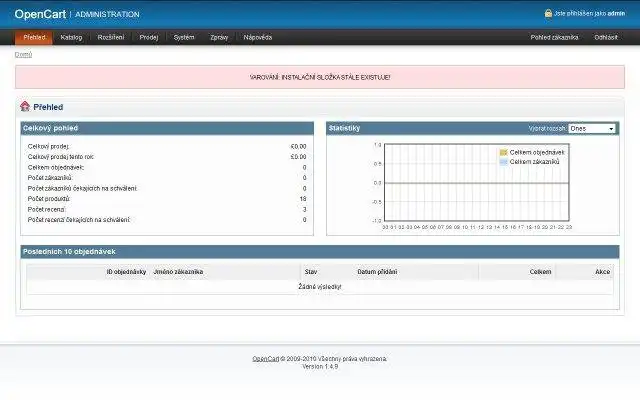Click the Počet recenzí label
The width and height of the screenshot is (640, 400).
(x=47, y=209)
